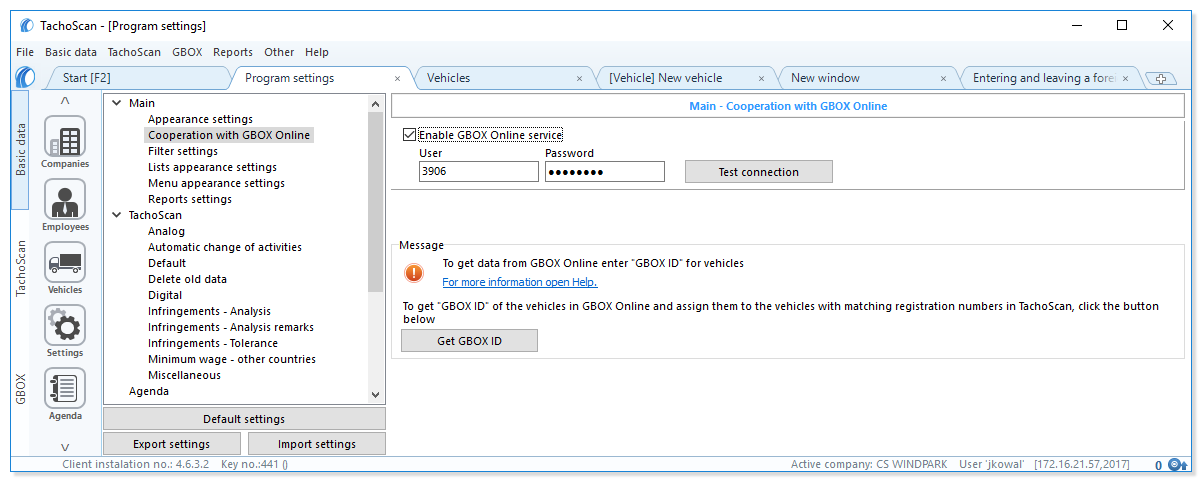The width and height of the screenshot is (1202, 482).
Task: Select Filter settings in tree
Action: pos(183,151)
